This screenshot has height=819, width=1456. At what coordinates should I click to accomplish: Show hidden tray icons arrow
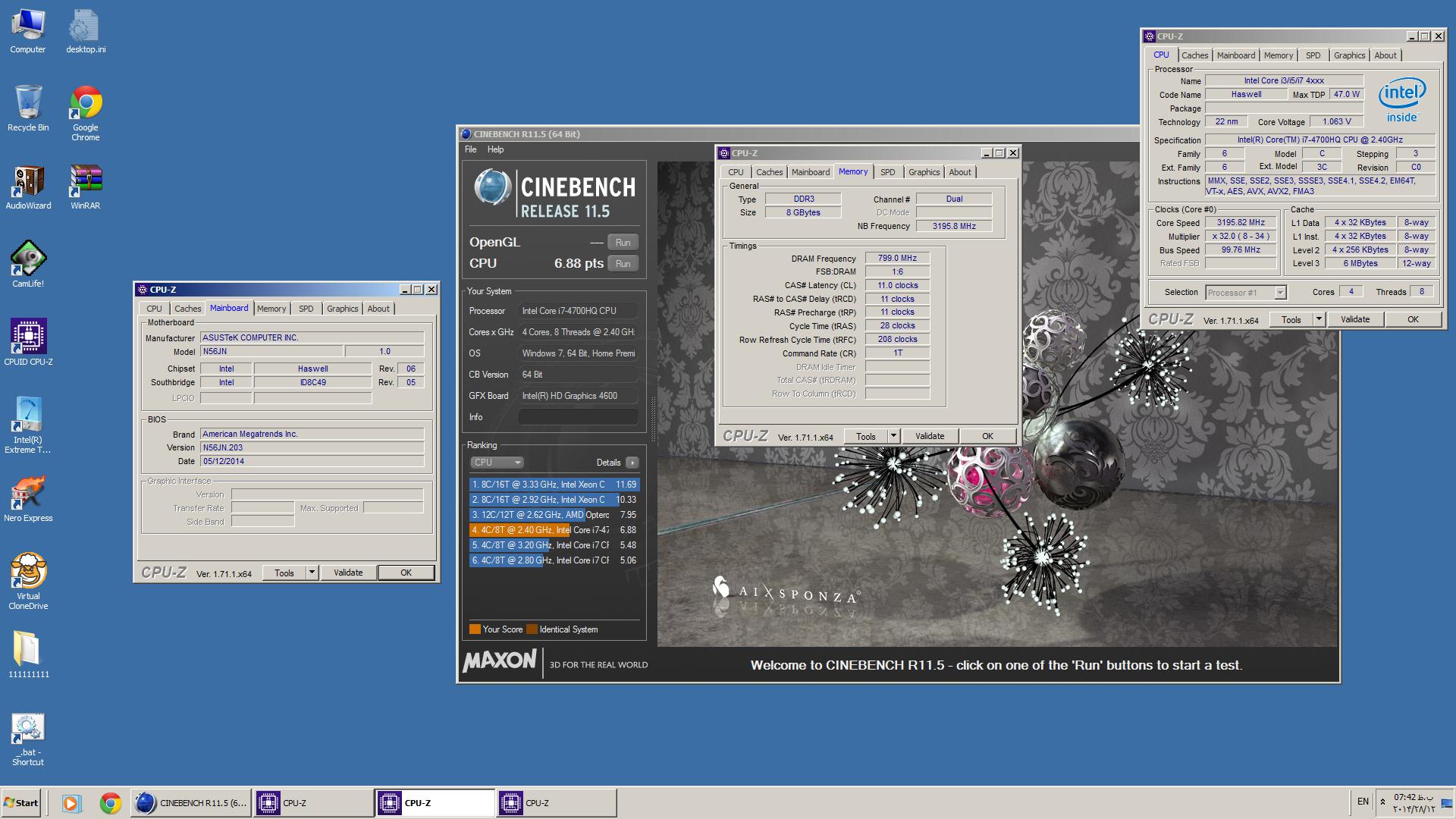1382,802
